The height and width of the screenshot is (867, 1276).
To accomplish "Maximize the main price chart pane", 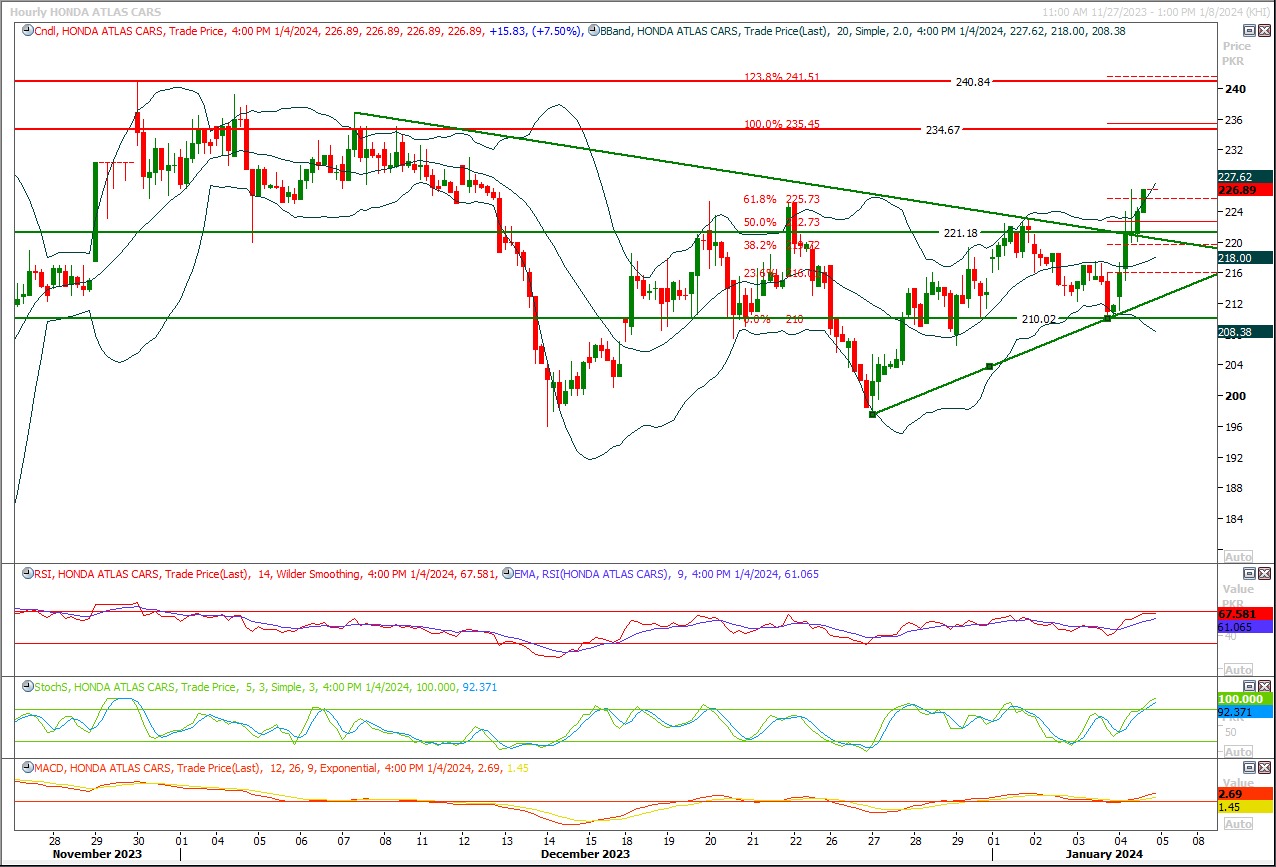I will coord(1248,31).
